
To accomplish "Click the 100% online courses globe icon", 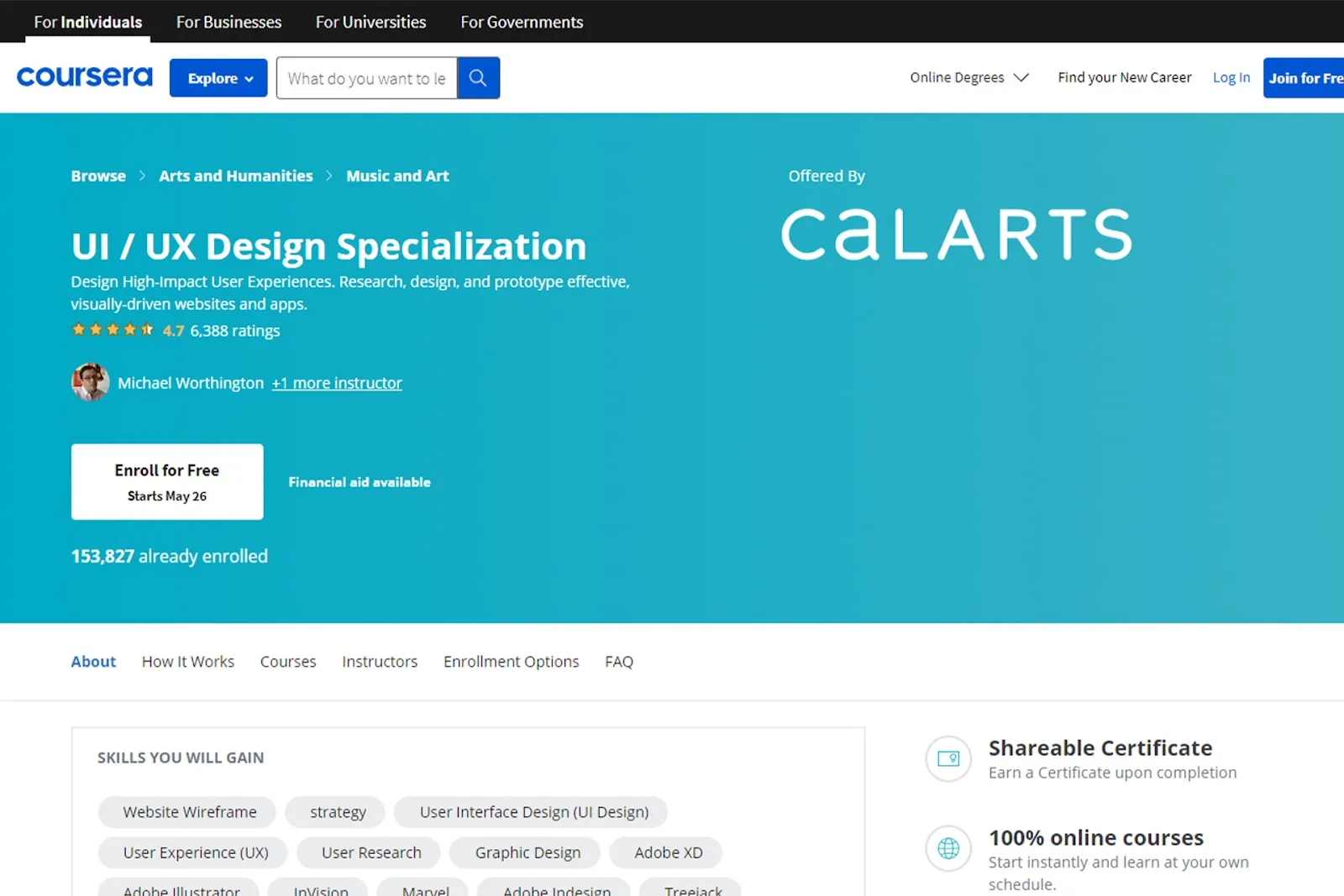I will click(948, 848).
